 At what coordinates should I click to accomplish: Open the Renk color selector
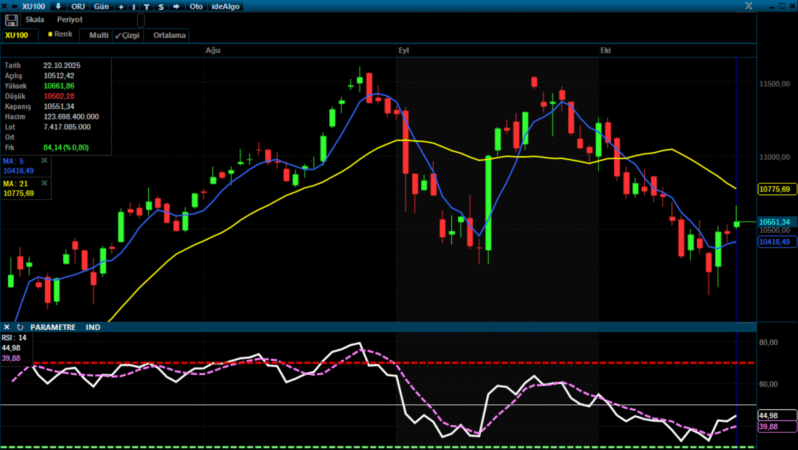tap(60, 35)
